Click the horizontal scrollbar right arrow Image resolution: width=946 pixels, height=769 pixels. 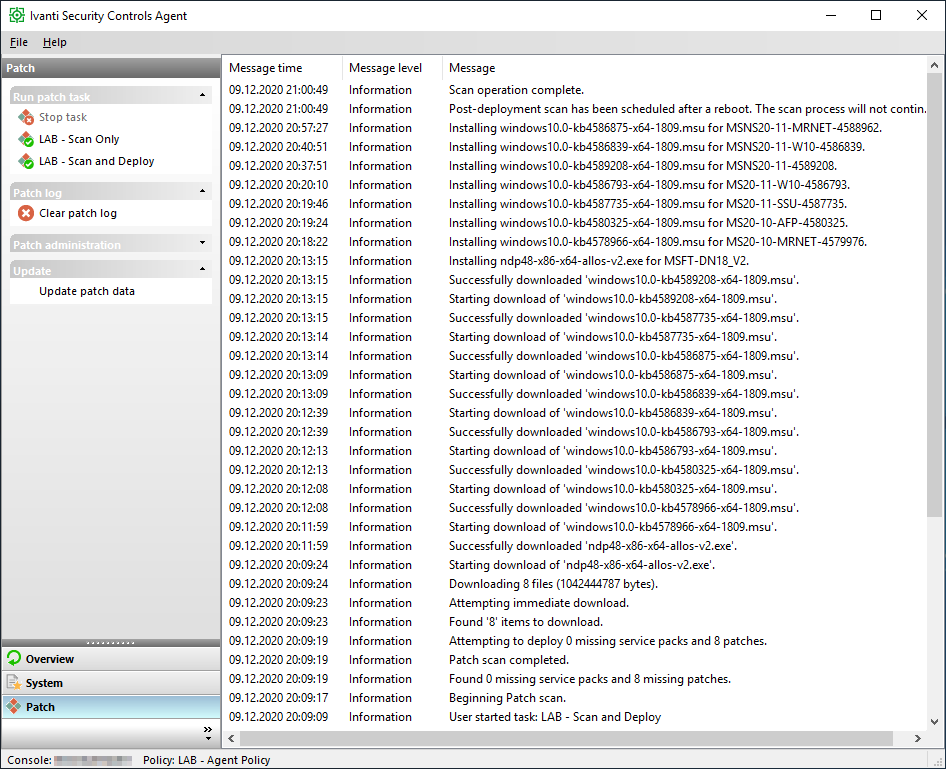[918, 738]
